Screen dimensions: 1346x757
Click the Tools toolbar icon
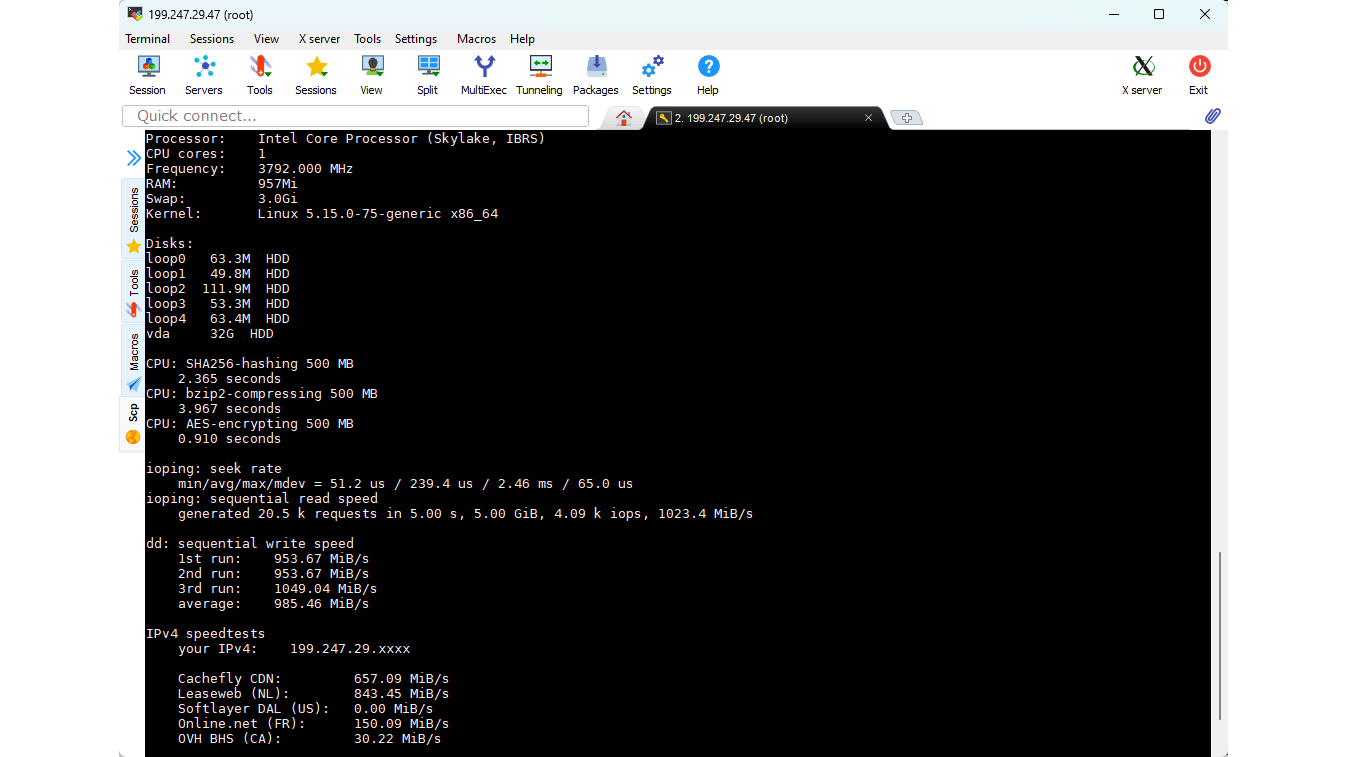[260, 75]
